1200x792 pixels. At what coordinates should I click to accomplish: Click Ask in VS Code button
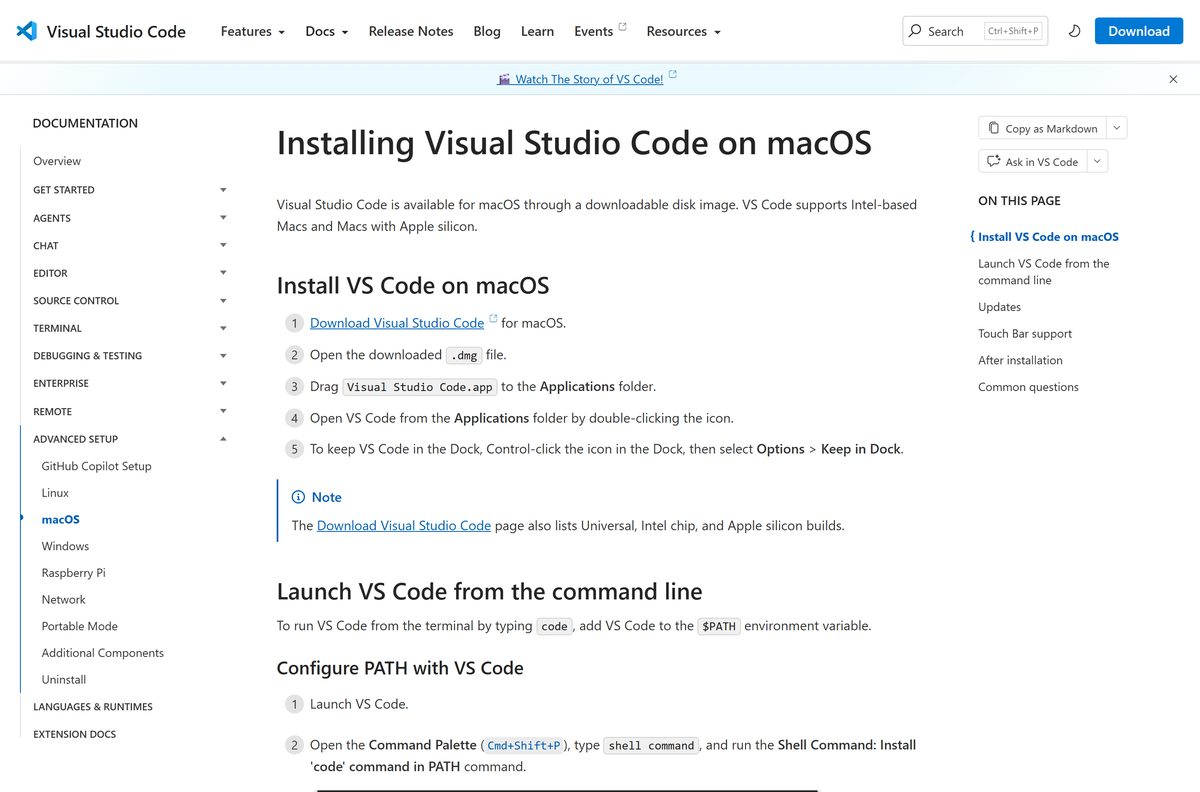click(x=1032, y=161)
